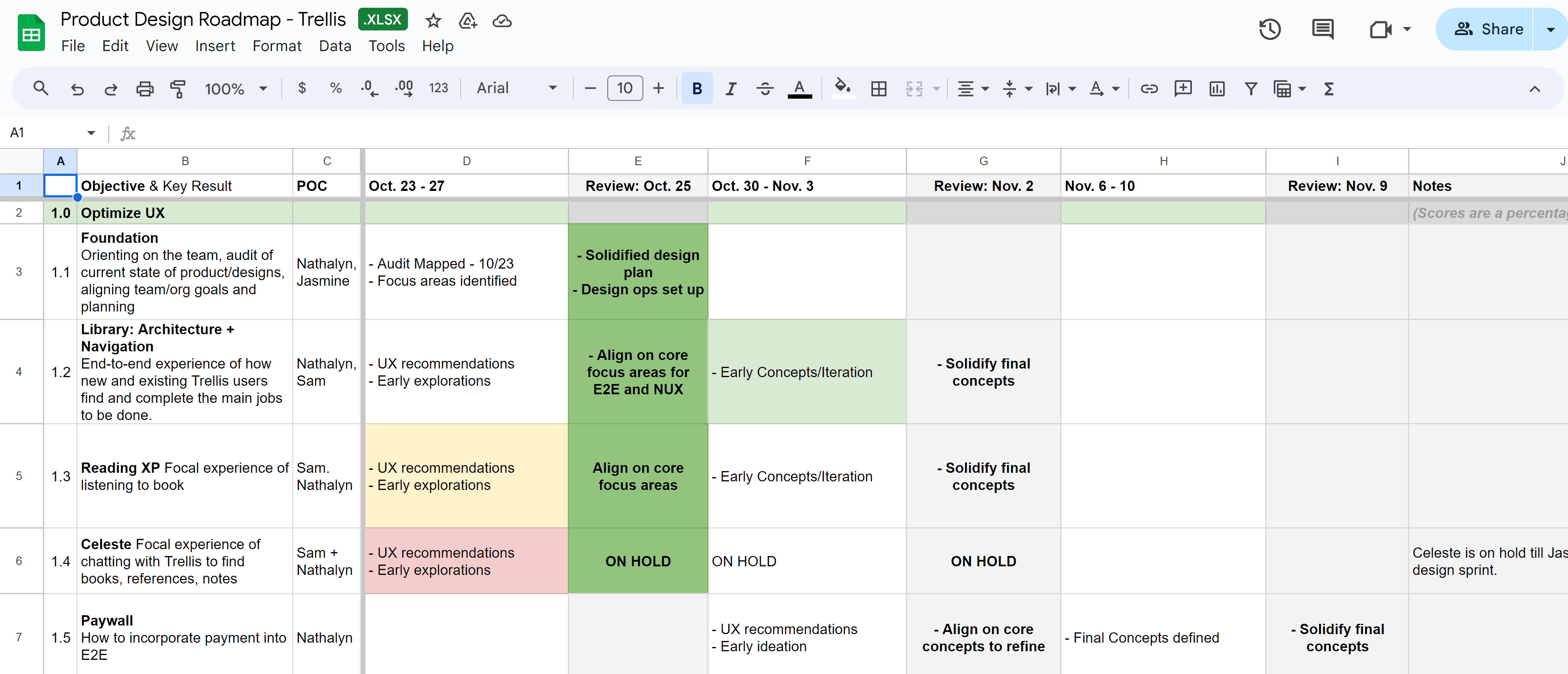
Task: Click the document title text
Action: [x=203, y=19]
